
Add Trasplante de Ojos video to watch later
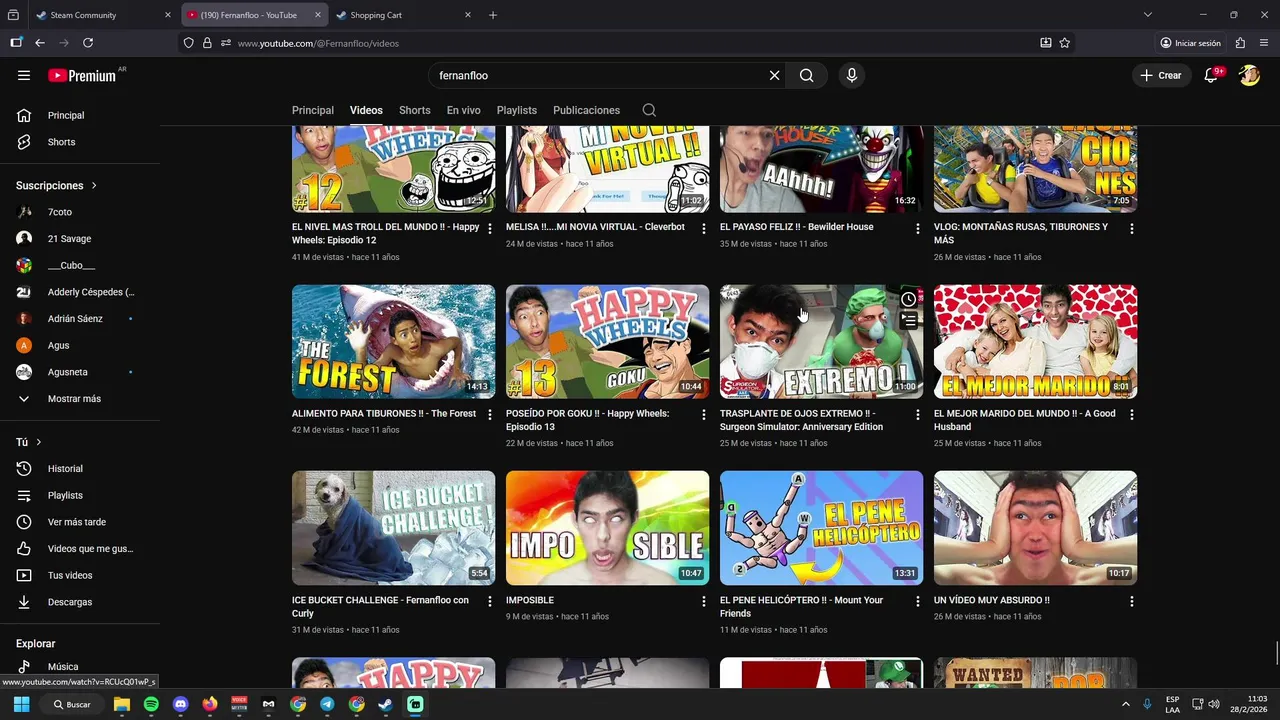click(908, 299)
